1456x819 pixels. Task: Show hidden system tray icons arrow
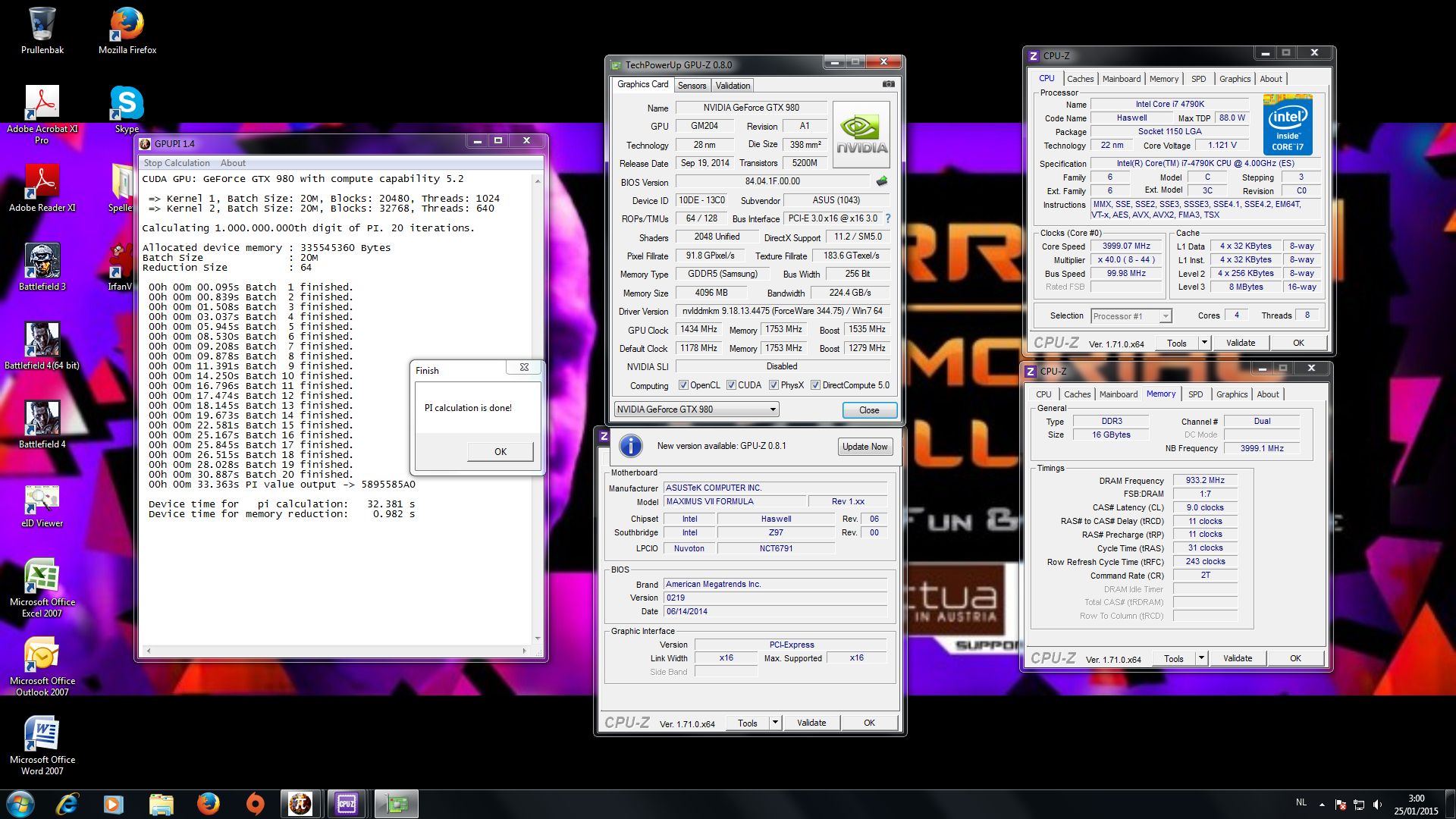click(x=1322, y=805)
